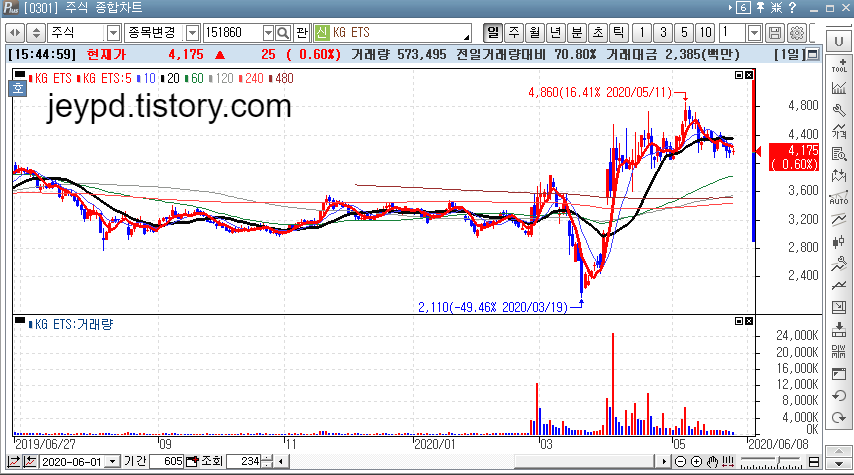Click the scrollbar left arrow
This screenshot has width=854, height=475.
(x=281, y=462)
